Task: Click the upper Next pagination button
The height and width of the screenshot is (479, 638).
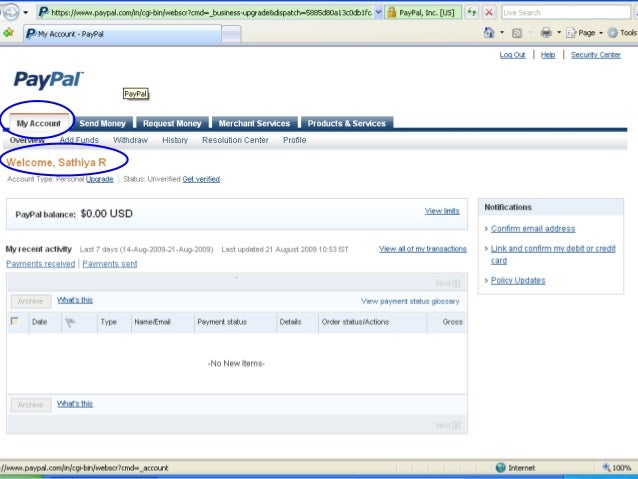Action: pyautogui.click(x=448, y=283)
